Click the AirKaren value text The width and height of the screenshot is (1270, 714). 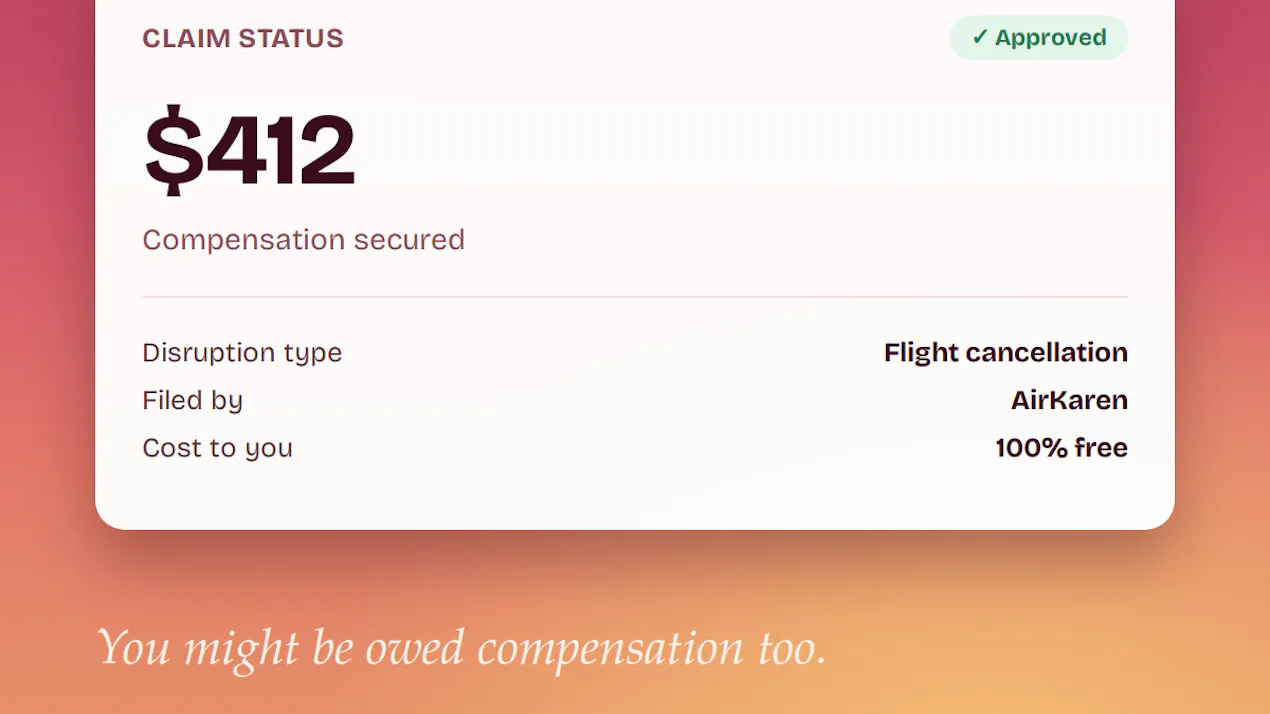click(1069, 401)
